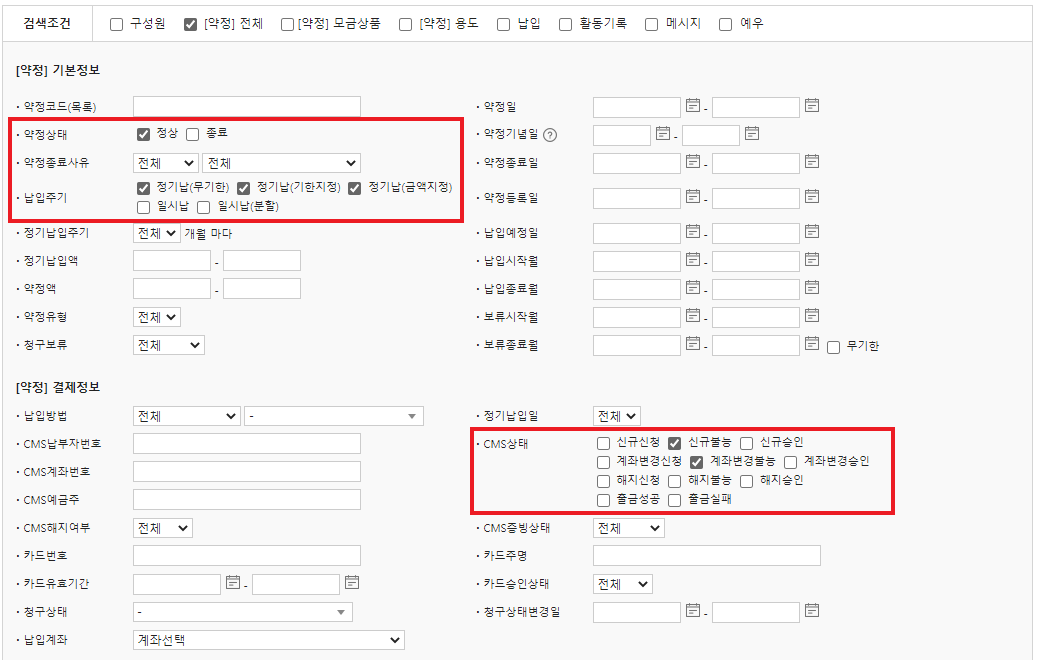Open the 납입계좌 계좌선택 dropdown
The image size is (1038, 660).
(268, 639)
